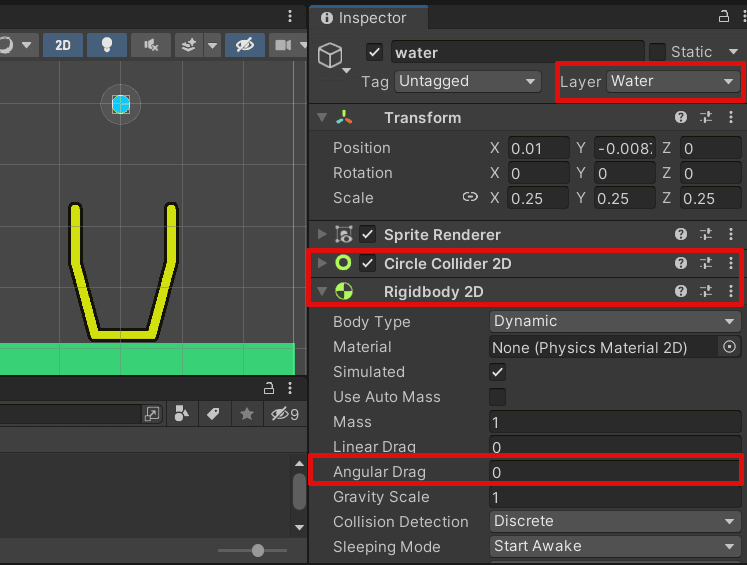
Task: Click the Angular Drag value field
Action: [615, 472]
